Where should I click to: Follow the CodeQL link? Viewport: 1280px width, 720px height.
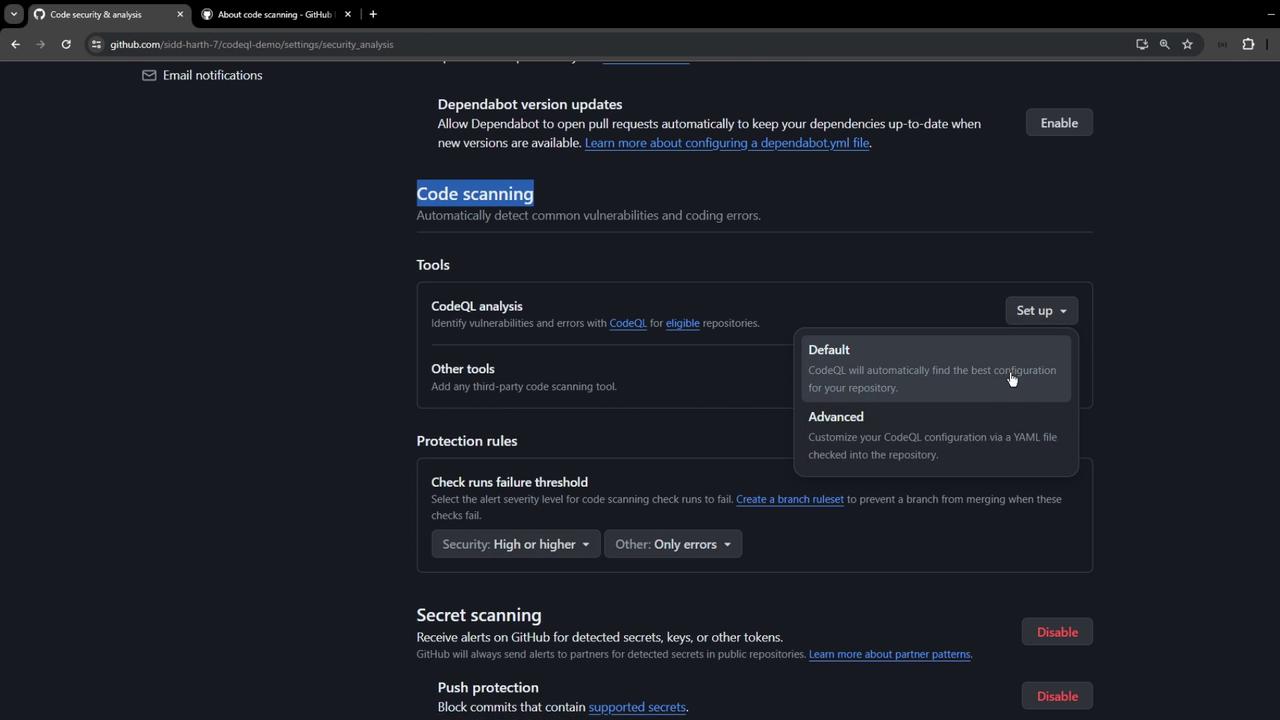[x=628, y=323]
